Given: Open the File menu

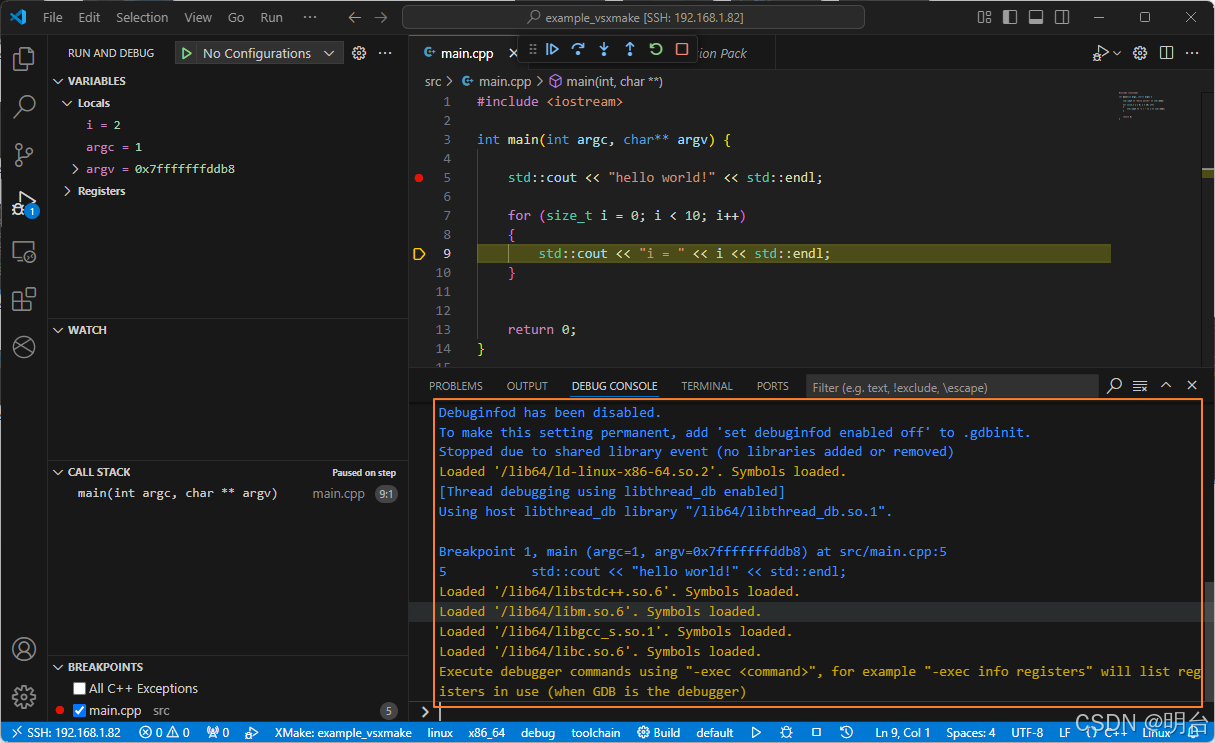Looking at the screenshot, I should click(53, 18).
